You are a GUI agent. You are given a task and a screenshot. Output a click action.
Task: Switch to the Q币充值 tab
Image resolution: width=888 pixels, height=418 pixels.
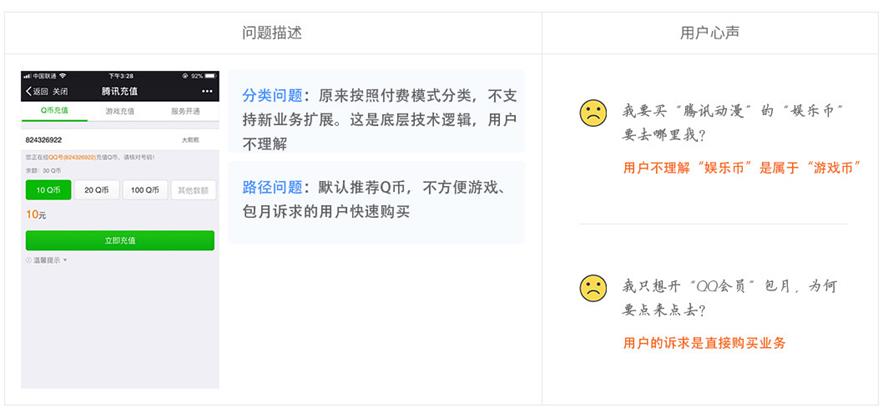coord(54,111)
